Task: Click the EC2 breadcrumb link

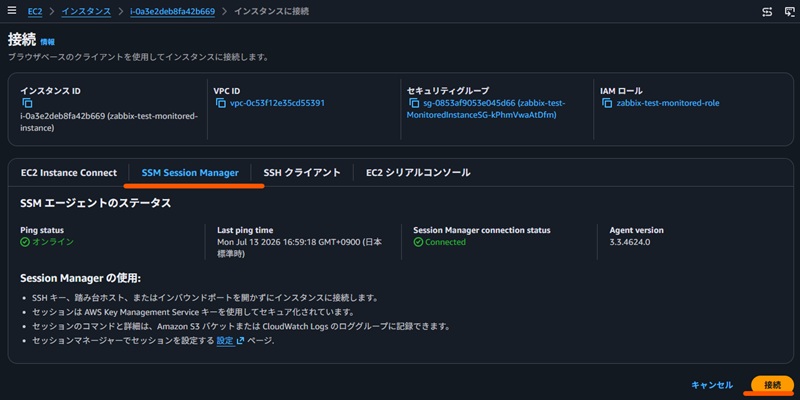Action: click(x=35, y=11)
